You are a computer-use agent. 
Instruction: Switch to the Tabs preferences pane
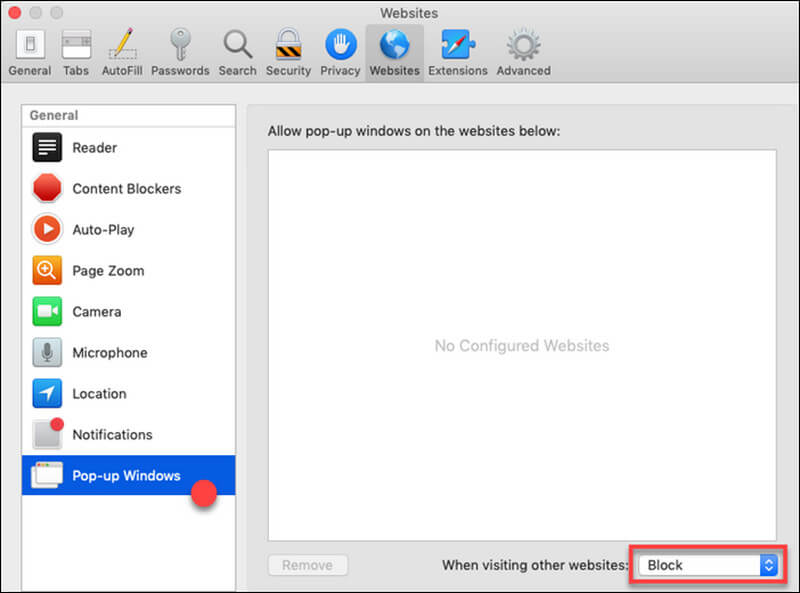(x=76, y=52)
